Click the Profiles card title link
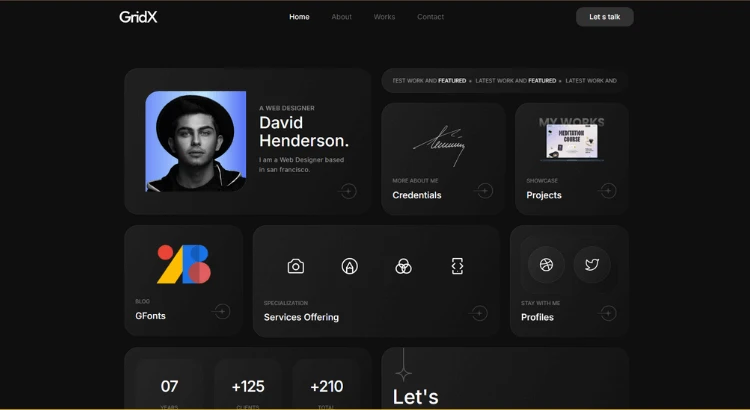750x410 pixels. [x=537, y=317]
